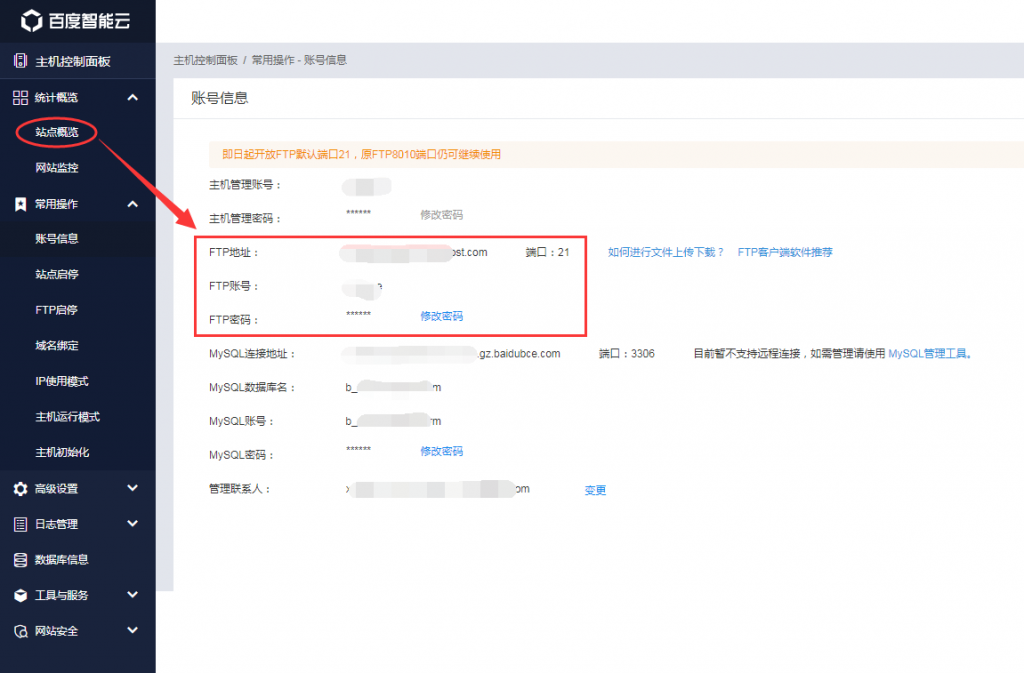Screen dimensions: 1024x673
Task: Click the 如何进行文件上传下载 help link
Action: coord(666,252)
